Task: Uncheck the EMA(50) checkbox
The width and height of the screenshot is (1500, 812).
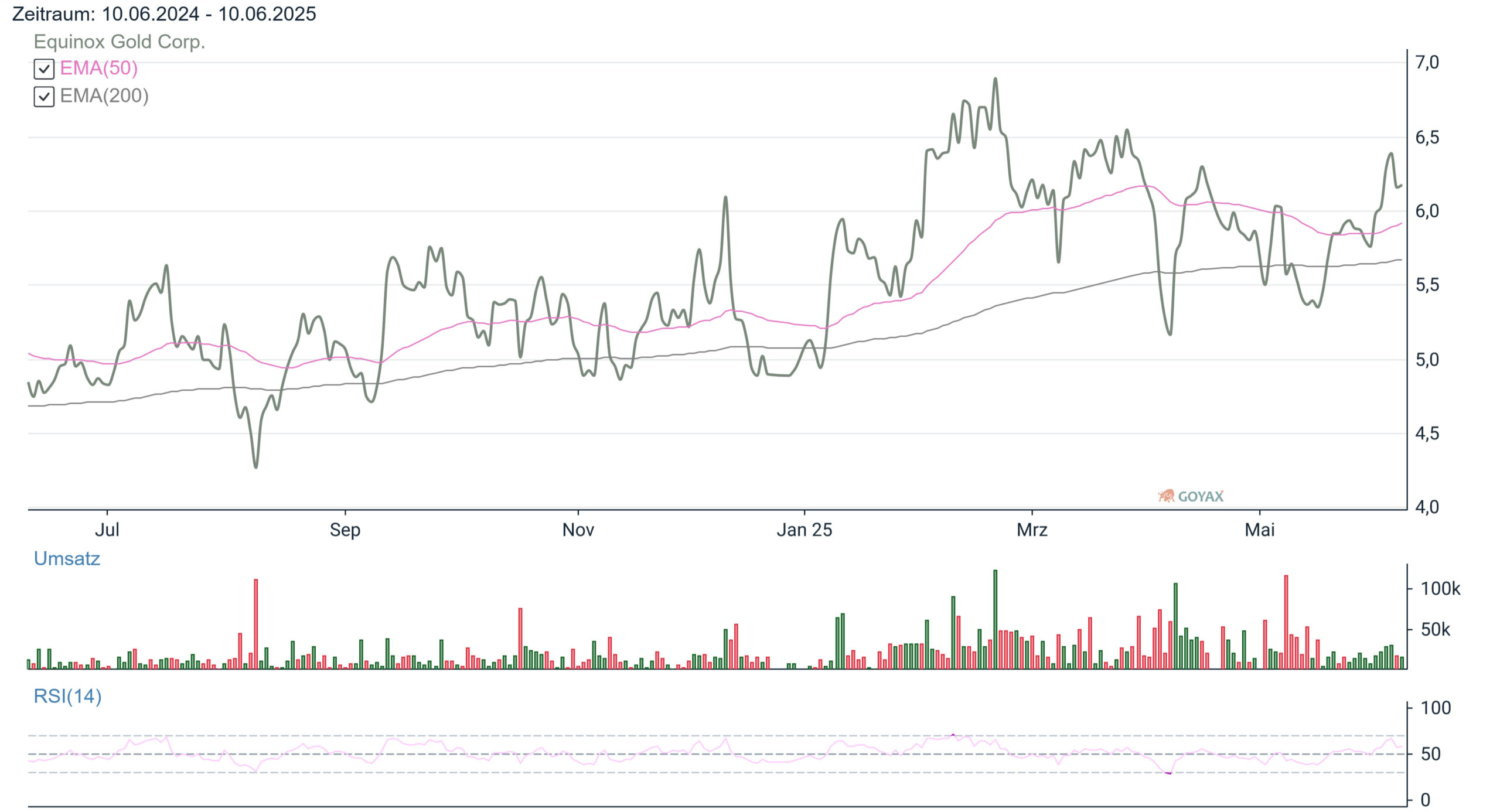Action: (x=44, y=69)
